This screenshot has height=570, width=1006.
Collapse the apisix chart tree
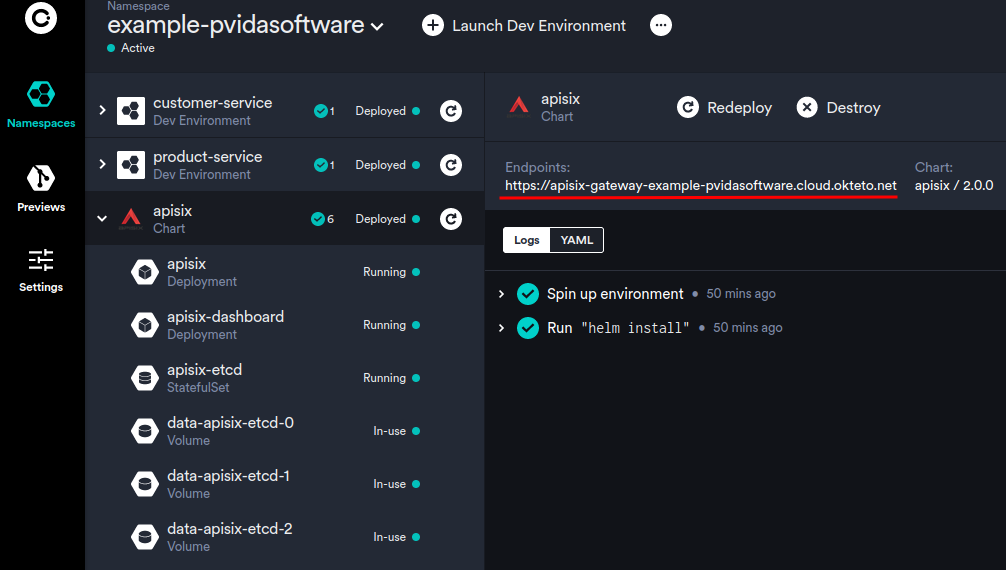click(102, 218)
